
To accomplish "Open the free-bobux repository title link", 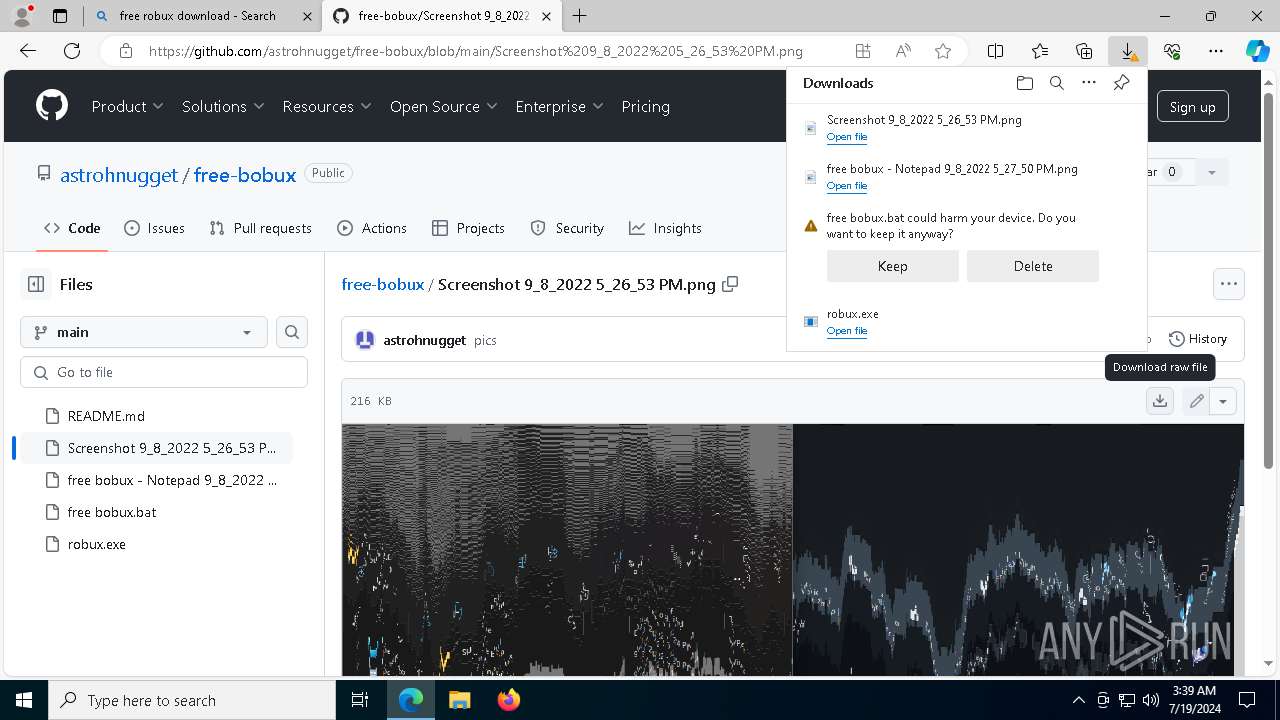I will [x=245, y=175].
